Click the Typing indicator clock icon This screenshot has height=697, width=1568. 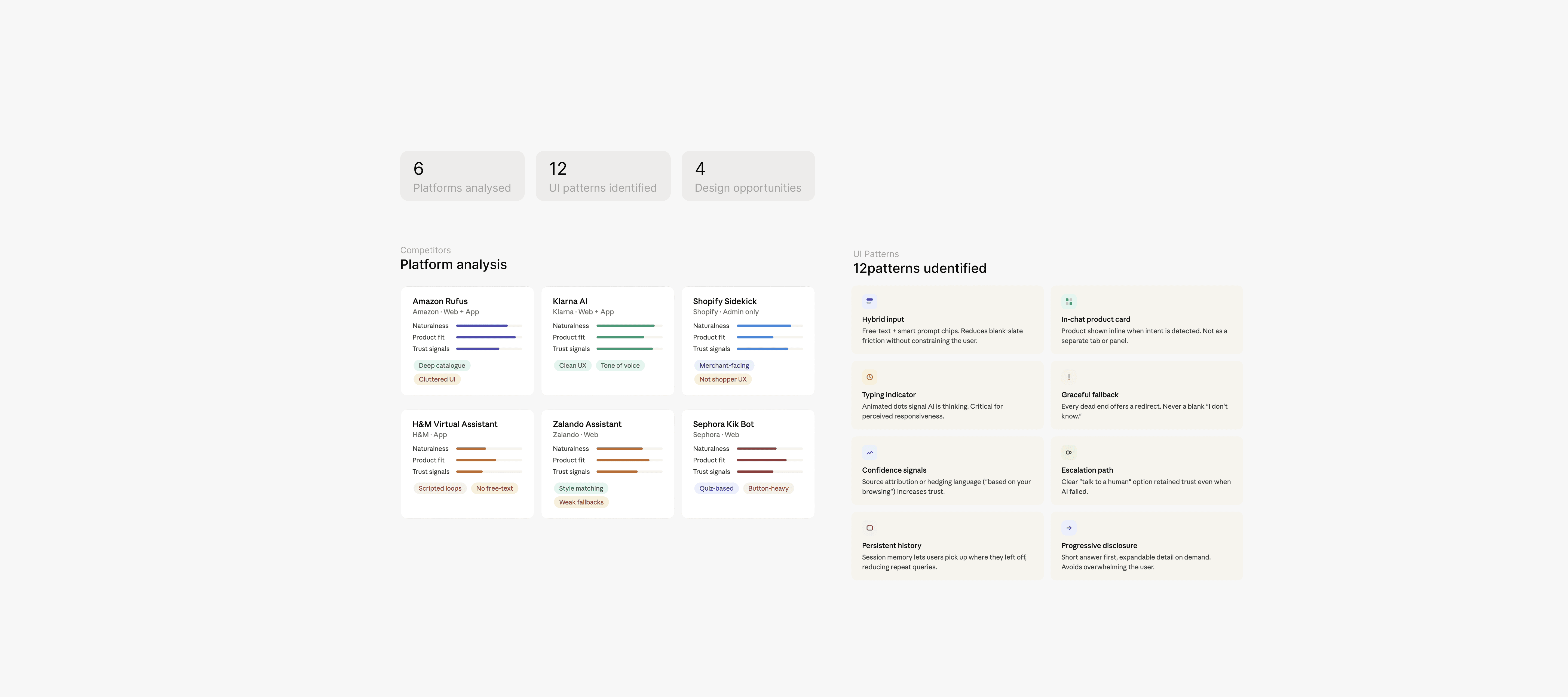click(869, 377)
